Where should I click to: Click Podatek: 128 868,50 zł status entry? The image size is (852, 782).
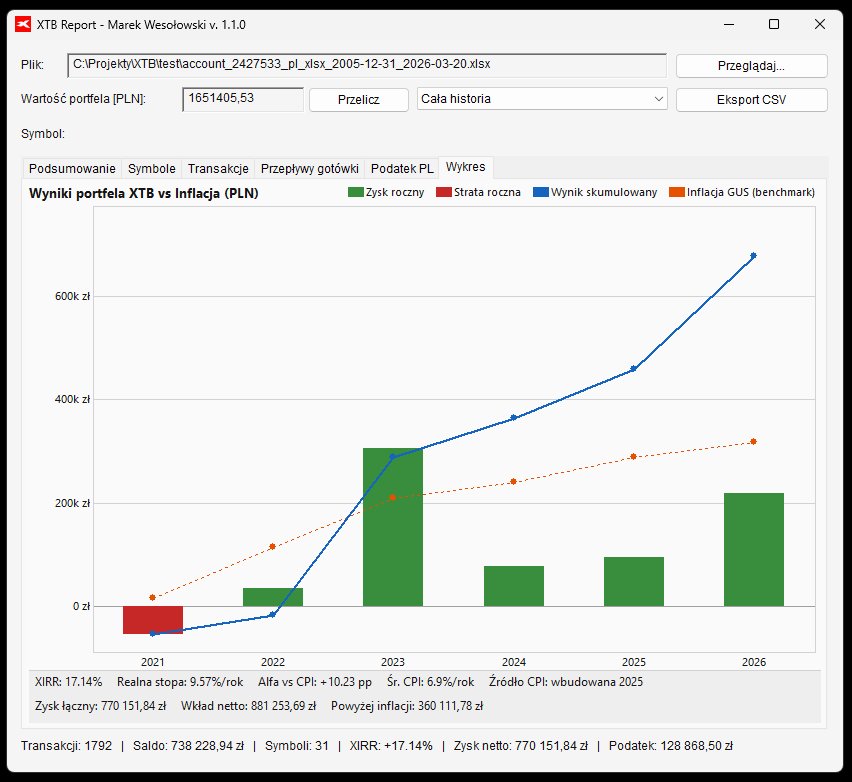point(671,746)
